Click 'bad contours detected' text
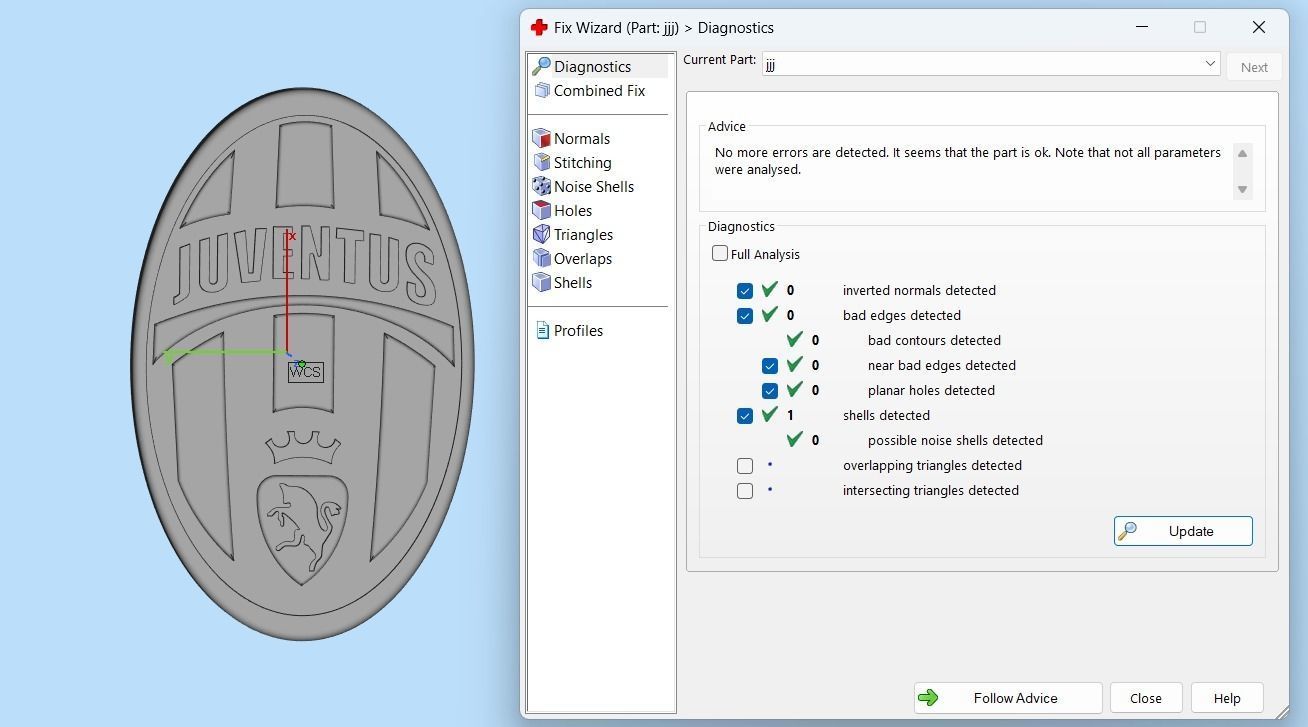Screen dimensions: 1308x727 pos(934,340)
